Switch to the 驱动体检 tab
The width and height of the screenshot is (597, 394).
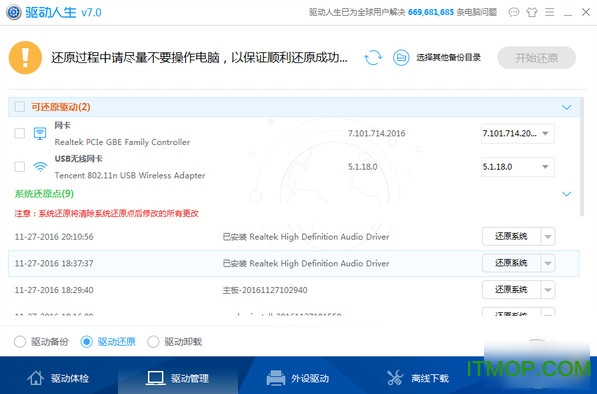coord(58,378)
